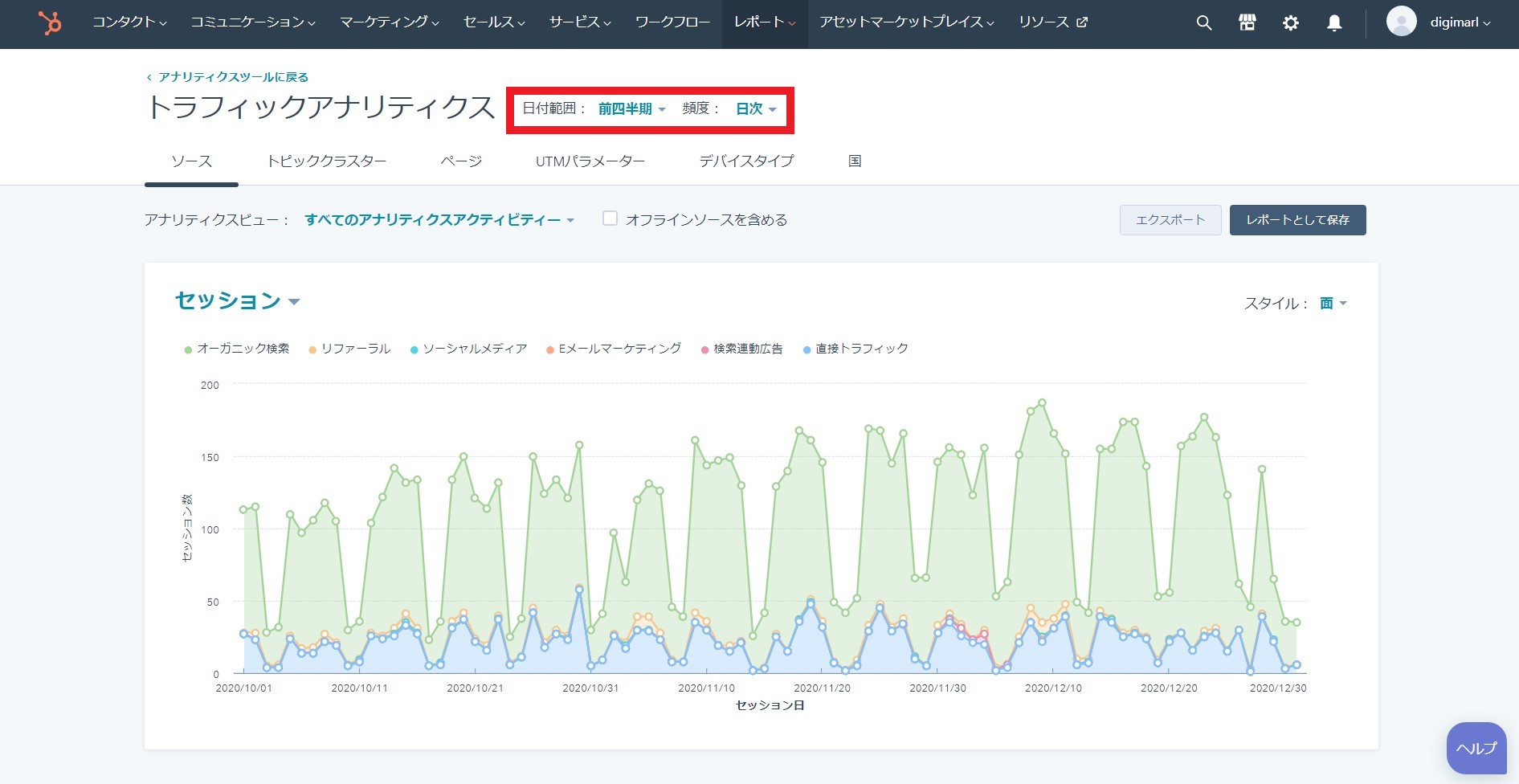The height and width of the screenshot is (784, 1519).
Task: Open the settings gear icon
Action: tap(1290, 23)
